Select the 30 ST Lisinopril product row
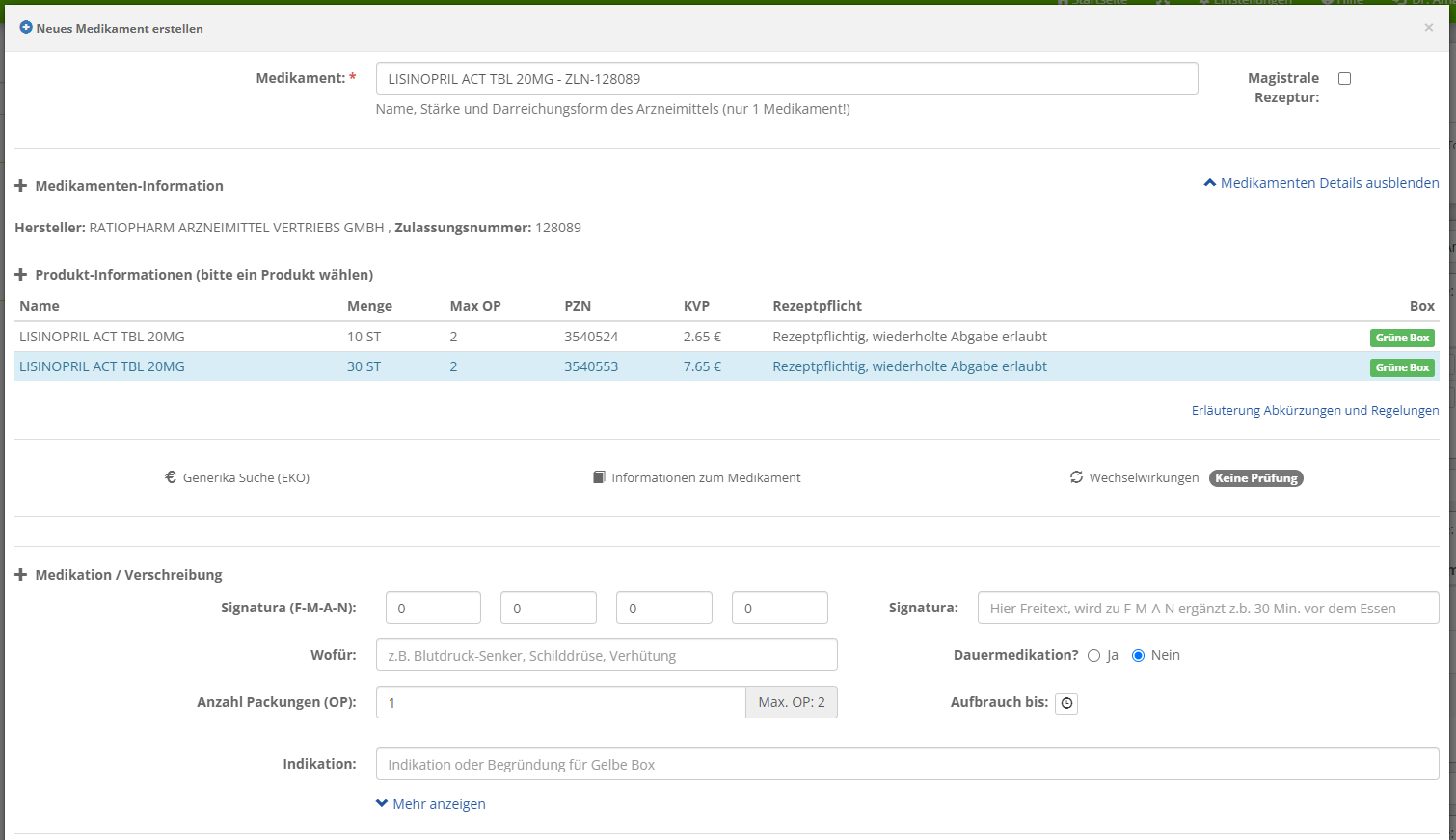Viewport: 1456px width, 840px height. coord(727,366)
